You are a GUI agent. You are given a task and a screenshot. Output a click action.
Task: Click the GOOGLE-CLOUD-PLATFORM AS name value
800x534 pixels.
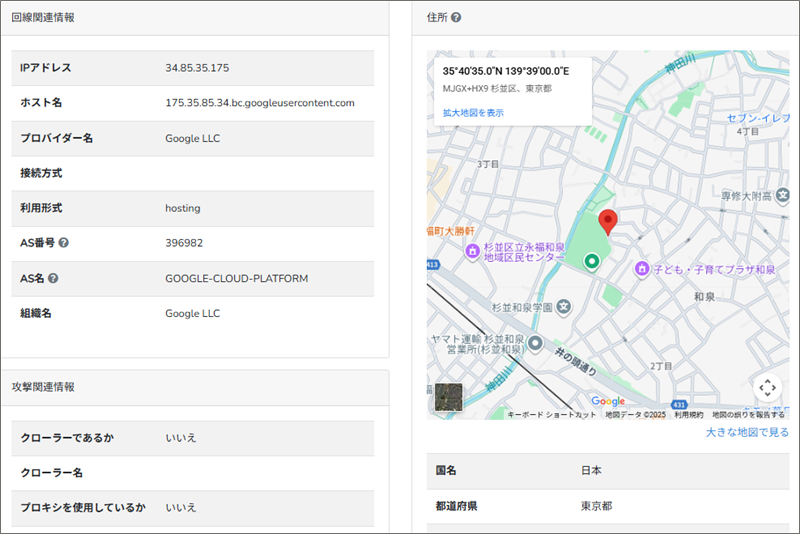(236, 278)
